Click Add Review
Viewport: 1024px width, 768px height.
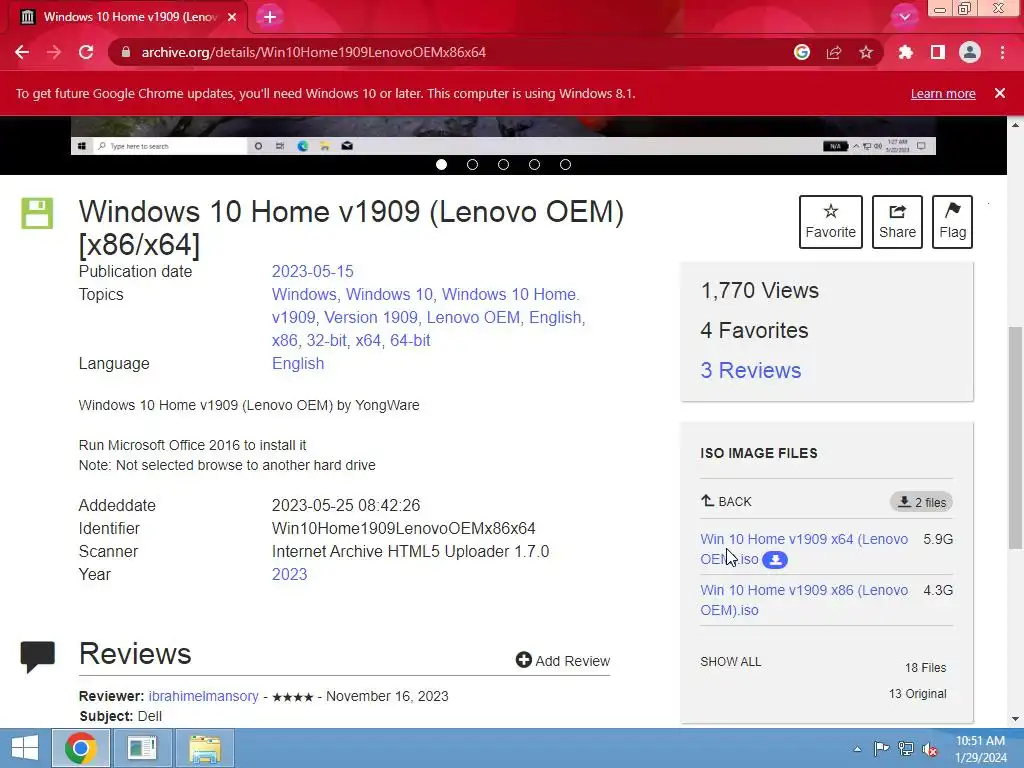coord(563,661)
